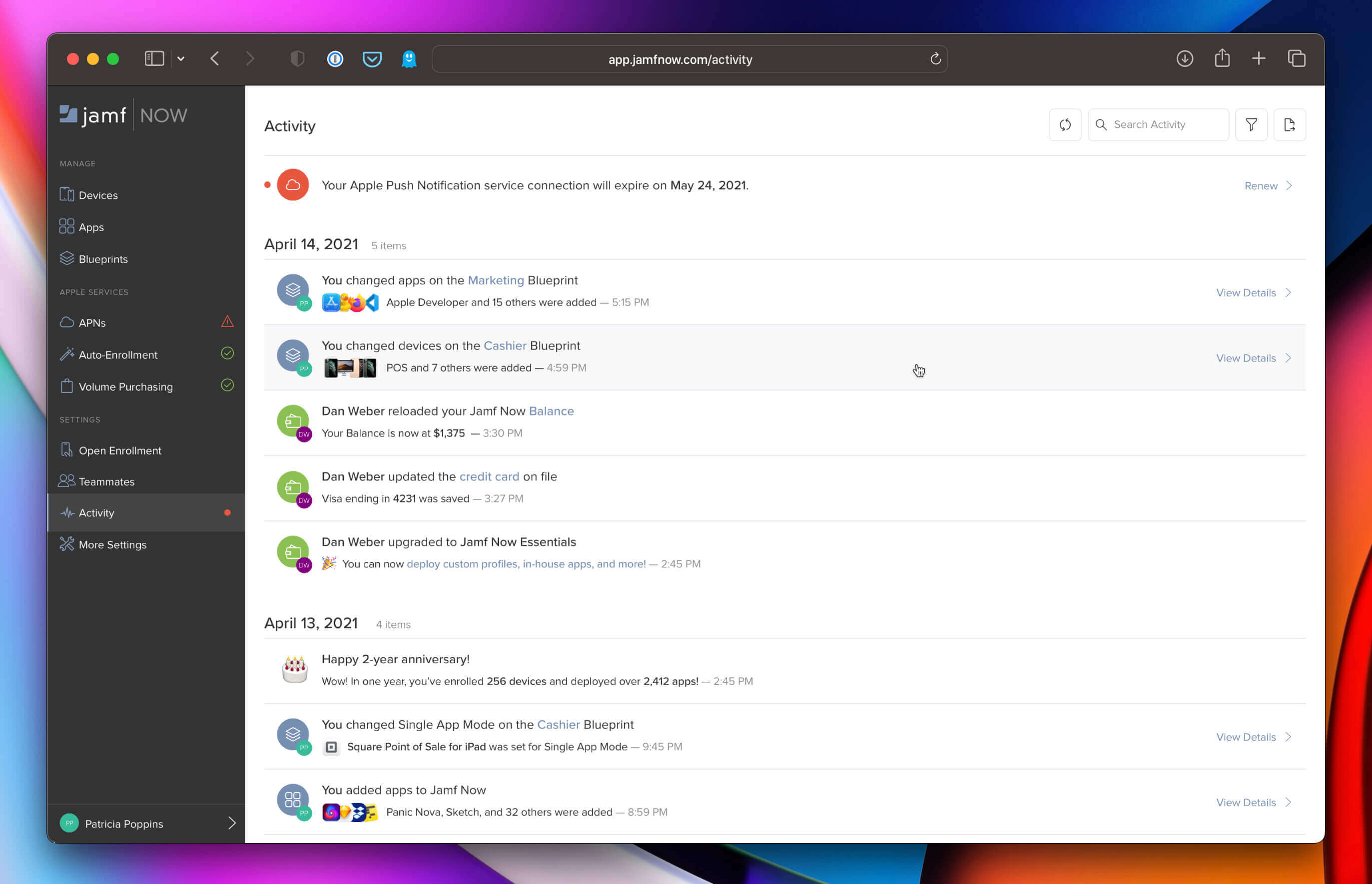
Task: Click the Jamf Now logo
Action: coord(123,115)
